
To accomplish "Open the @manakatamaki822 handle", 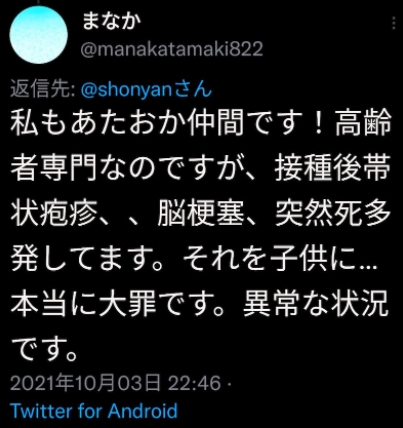I will [x=172, y=49].
